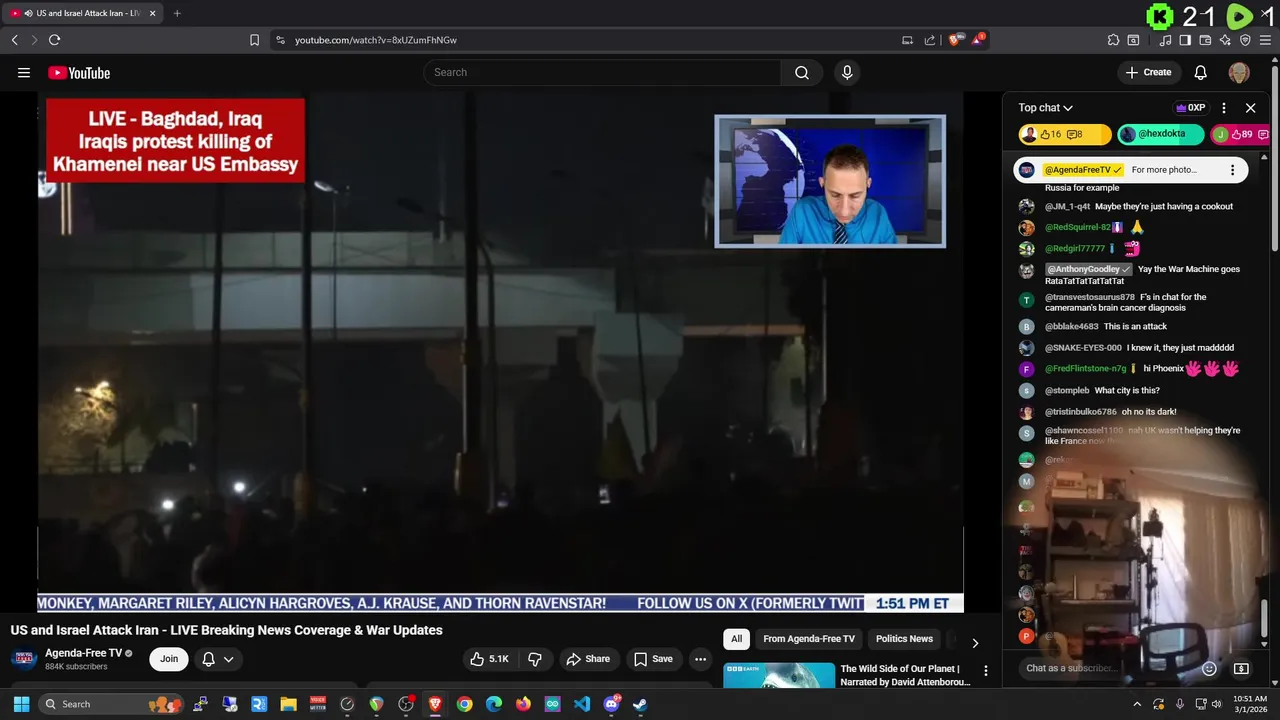Open the Brave Shields lion icon
The height and width of the screenshot is (720, 1280).
pyautogui.click(x=955, y=40)
